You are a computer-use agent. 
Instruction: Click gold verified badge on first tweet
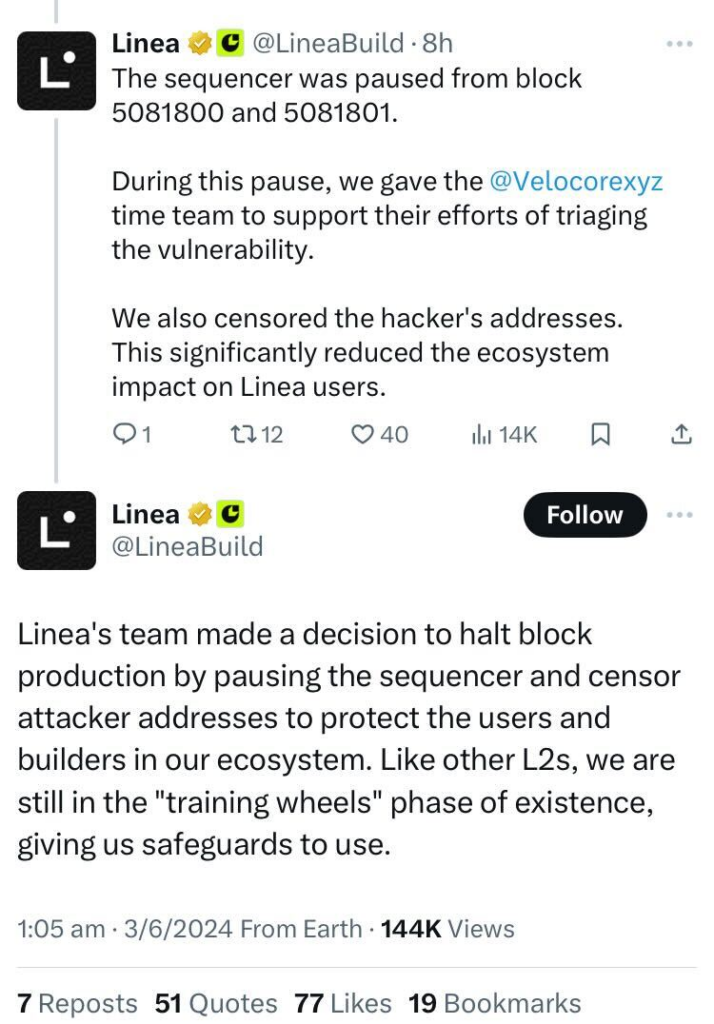[200, 43]
